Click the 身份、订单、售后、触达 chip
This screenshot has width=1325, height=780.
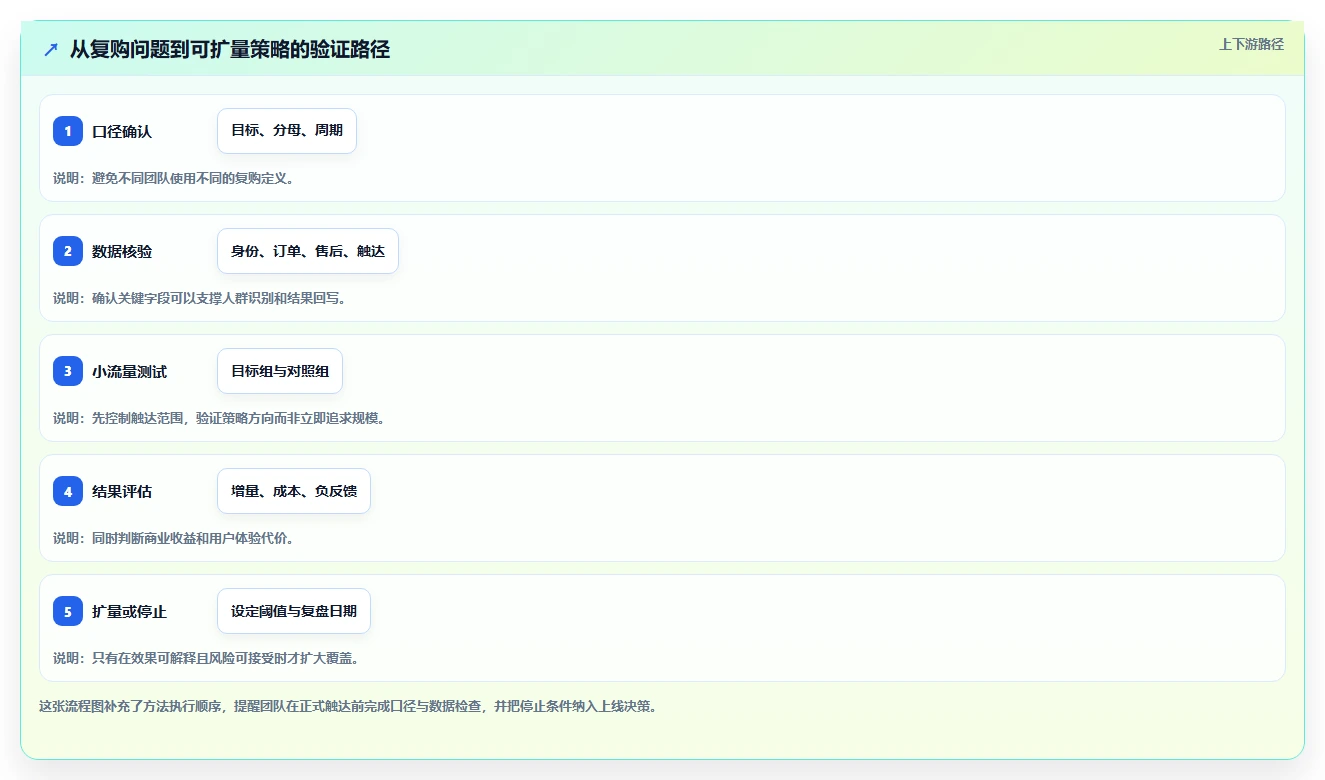pos(308,251)
